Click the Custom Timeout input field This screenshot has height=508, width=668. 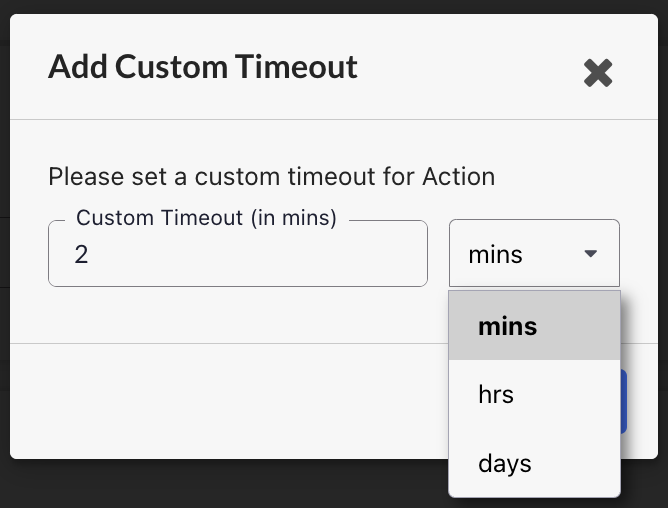(238, 254)
